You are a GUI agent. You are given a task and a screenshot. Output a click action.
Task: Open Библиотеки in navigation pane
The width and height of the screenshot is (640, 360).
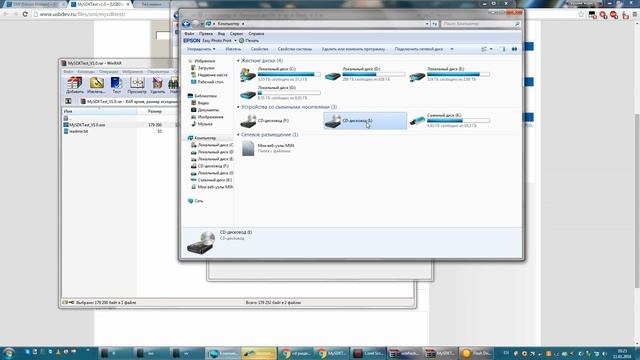click(x=202, y=96)
